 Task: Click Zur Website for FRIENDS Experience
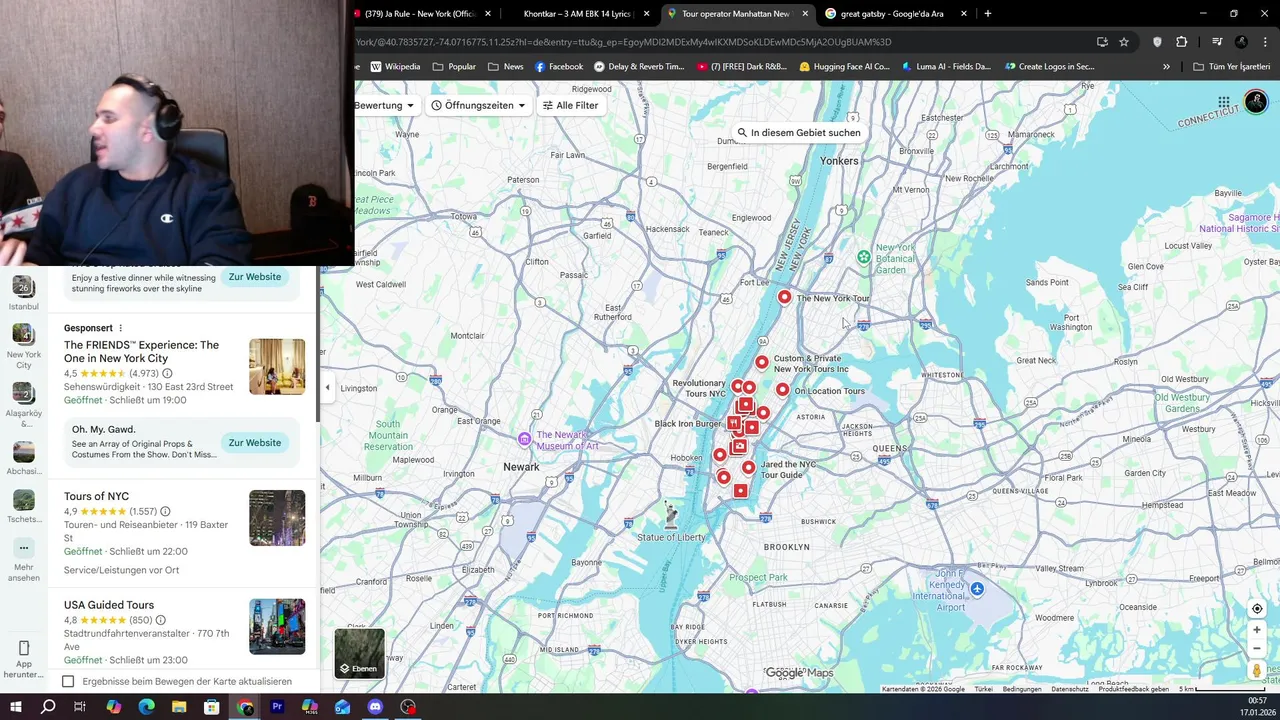point(255,443)
